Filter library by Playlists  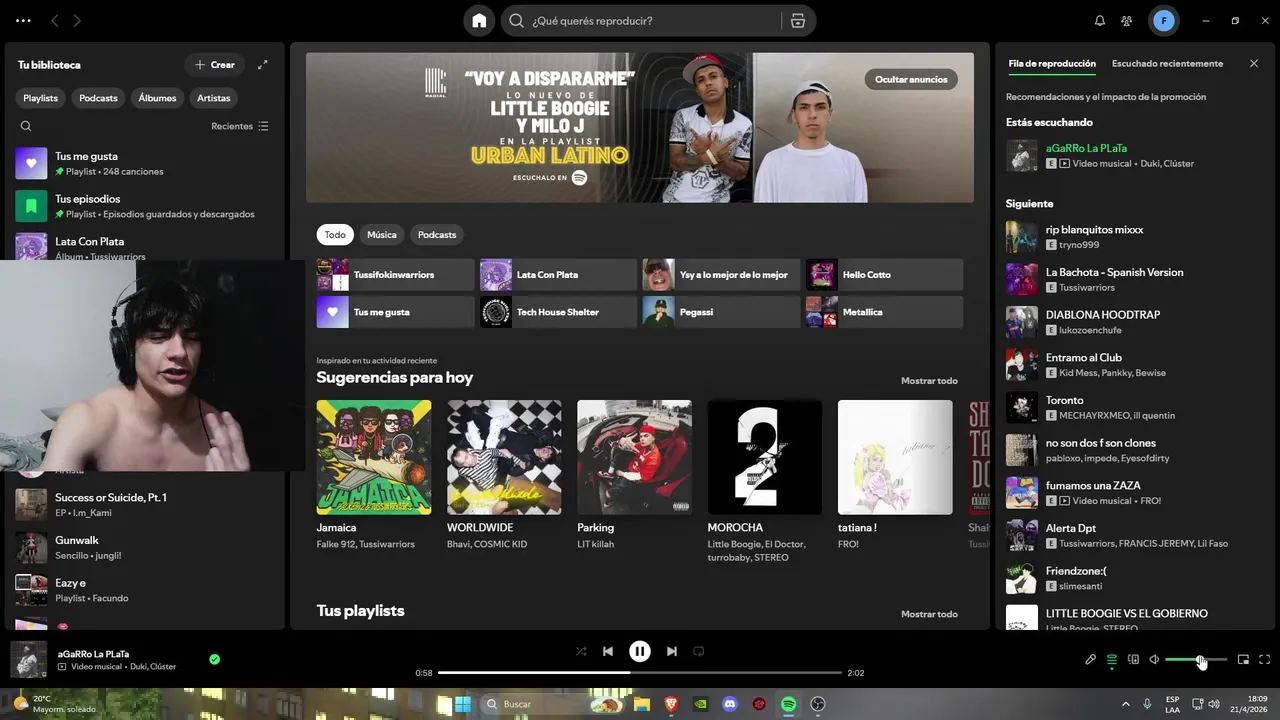(x=41, y=98)
